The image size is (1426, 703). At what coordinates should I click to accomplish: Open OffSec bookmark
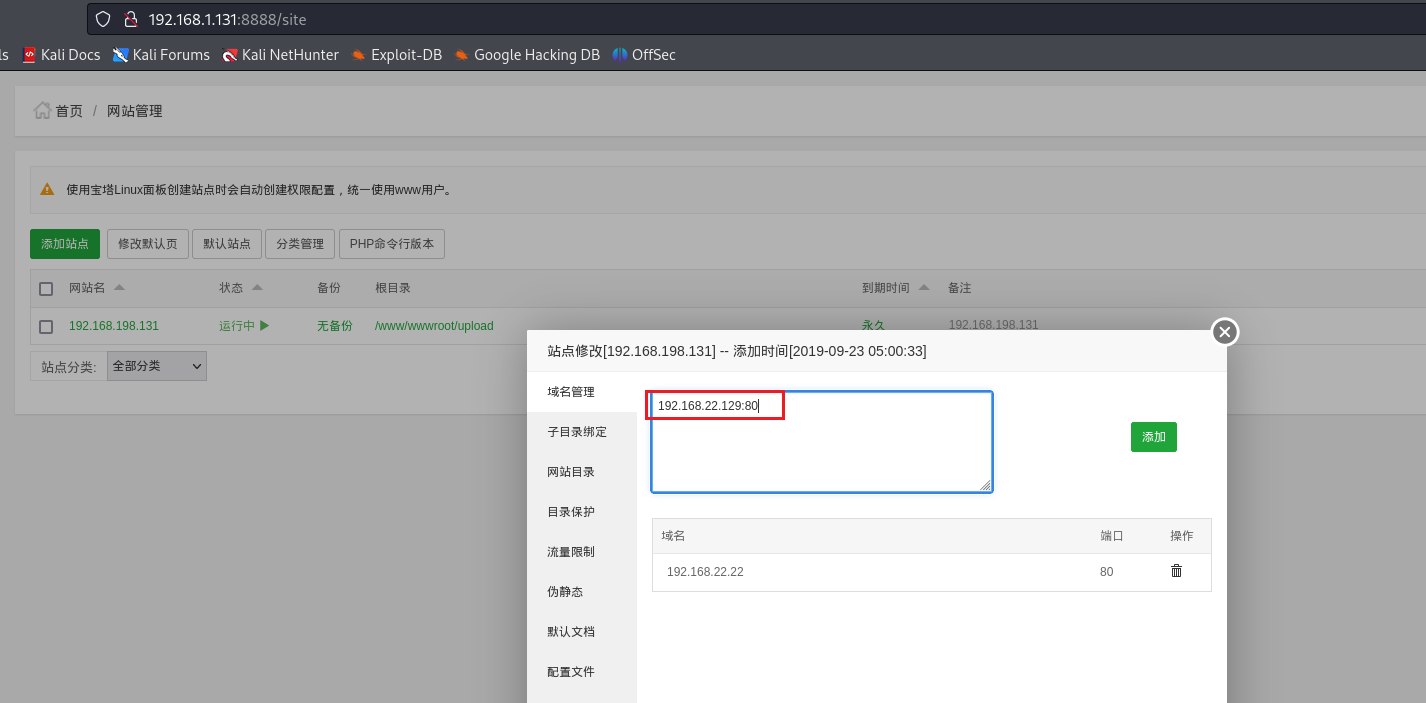pos(644,55)
